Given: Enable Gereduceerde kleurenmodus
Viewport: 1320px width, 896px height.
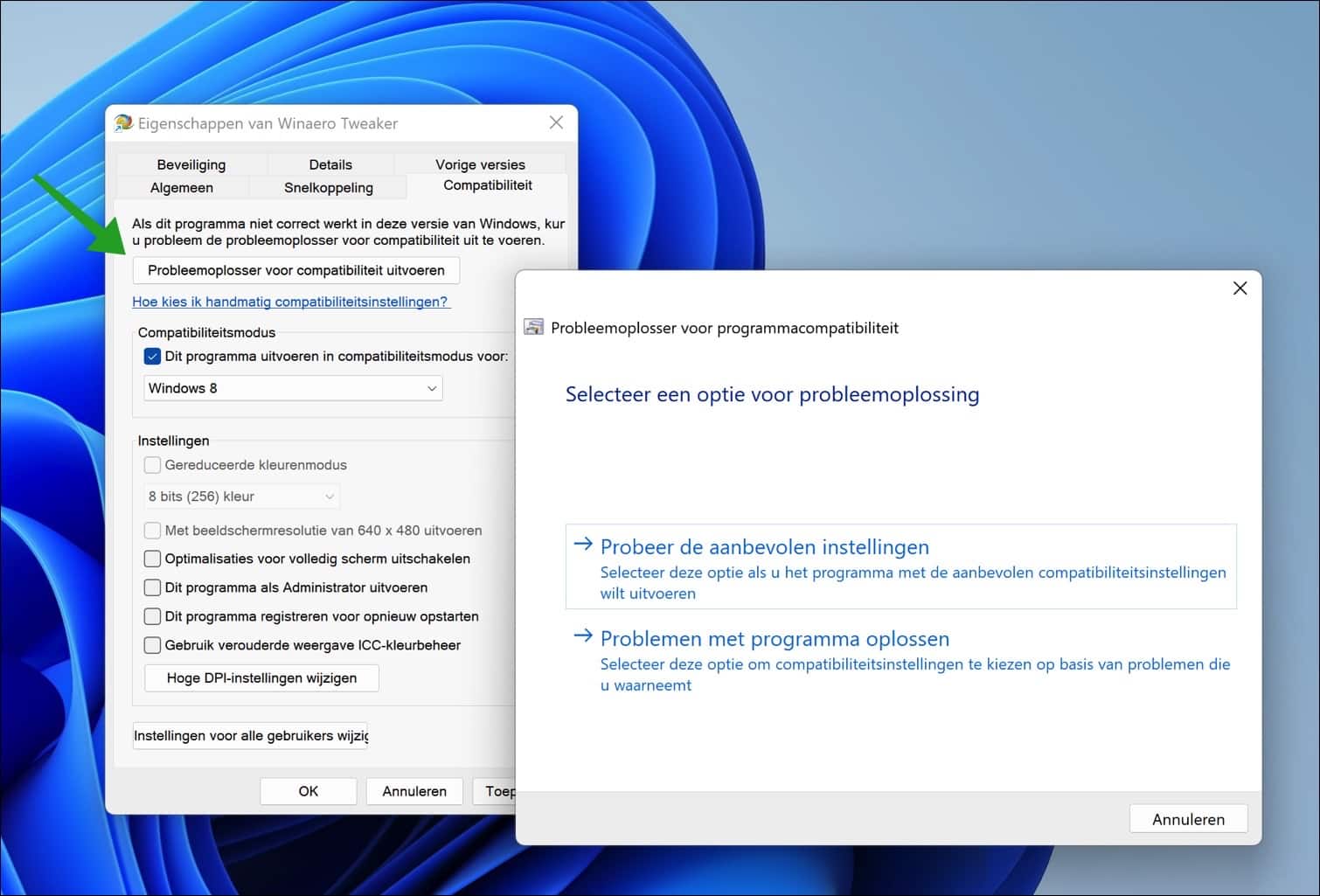Looking at the screenshot, I should tap(152, 465).
